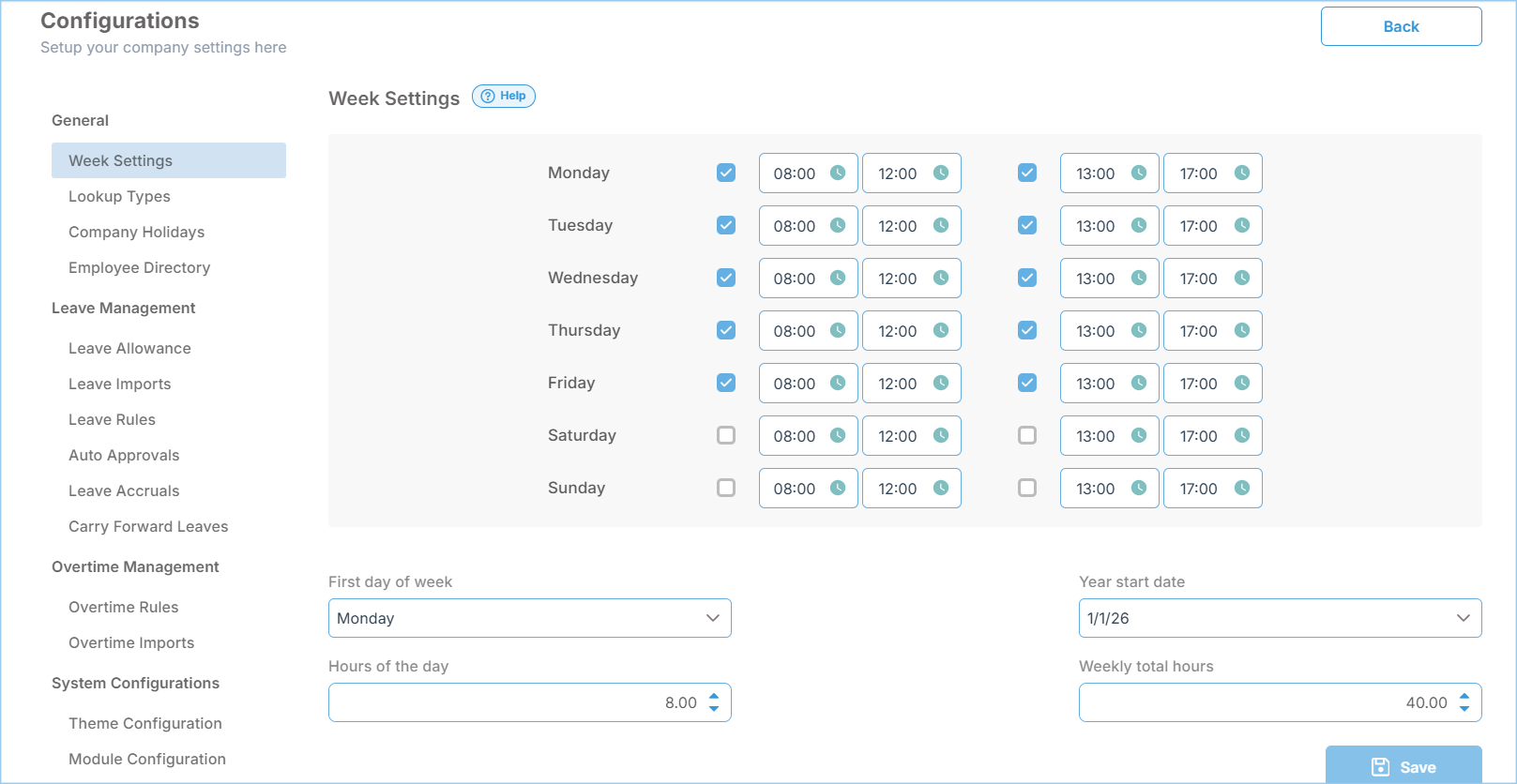Click clock icon in Wednesday 13:00 field
Image resolution: width=1517 pixels, height=784 pixels.
click(x=1139, y=278)
